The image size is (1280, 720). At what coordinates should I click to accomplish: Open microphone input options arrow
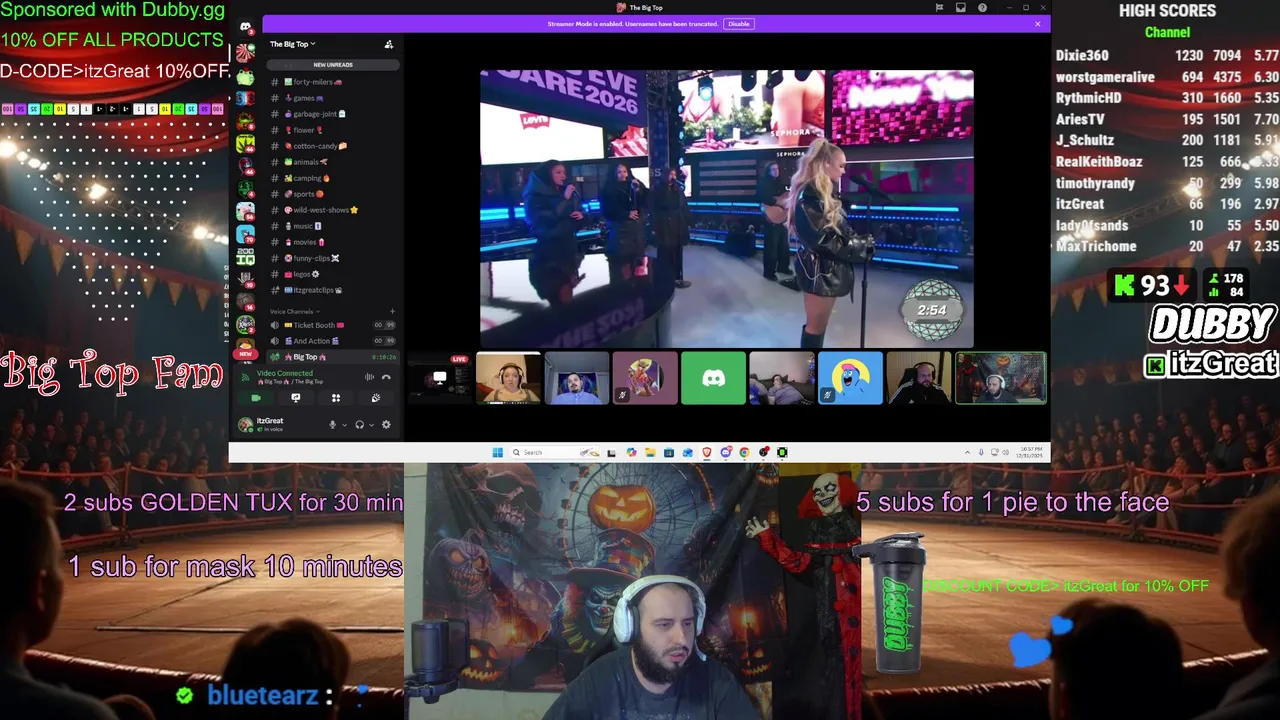[x=344, y=425]
